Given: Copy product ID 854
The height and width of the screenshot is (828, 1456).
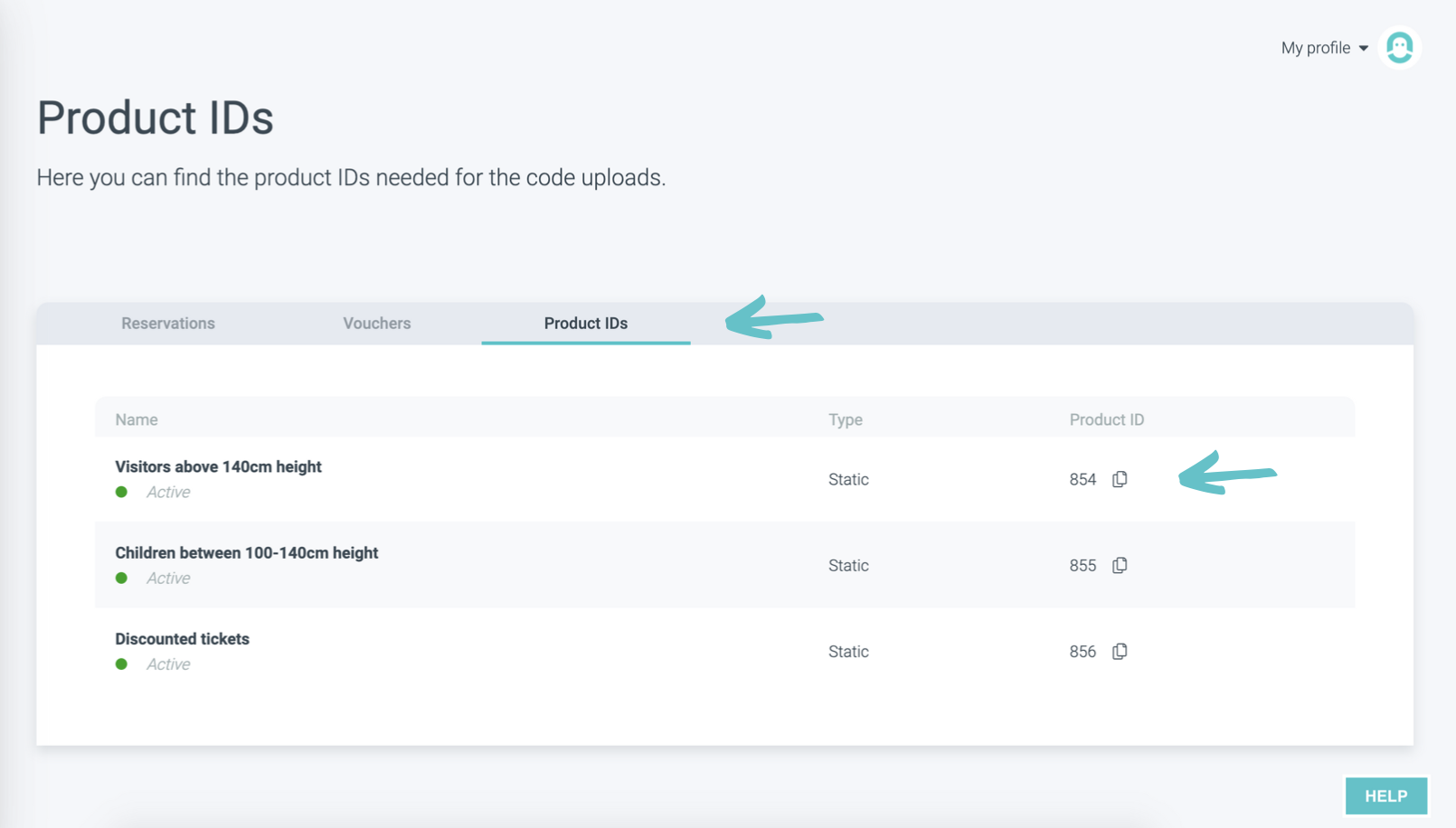Looking at the screenshot, I should [x=1120, y=479].
